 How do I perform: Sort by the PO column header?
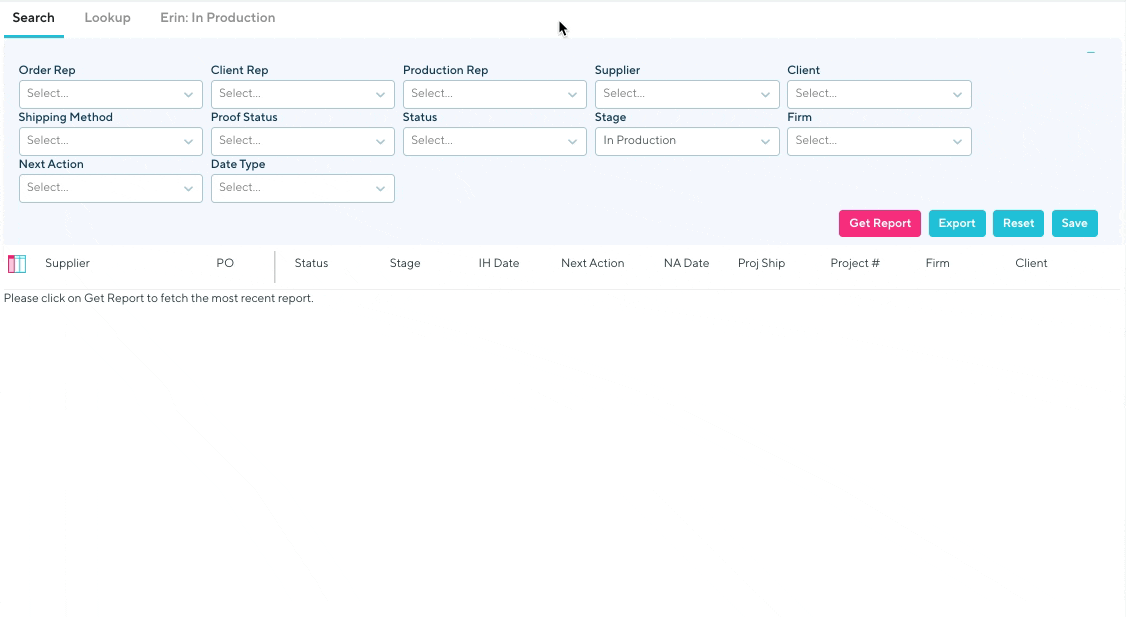[225, 264]
